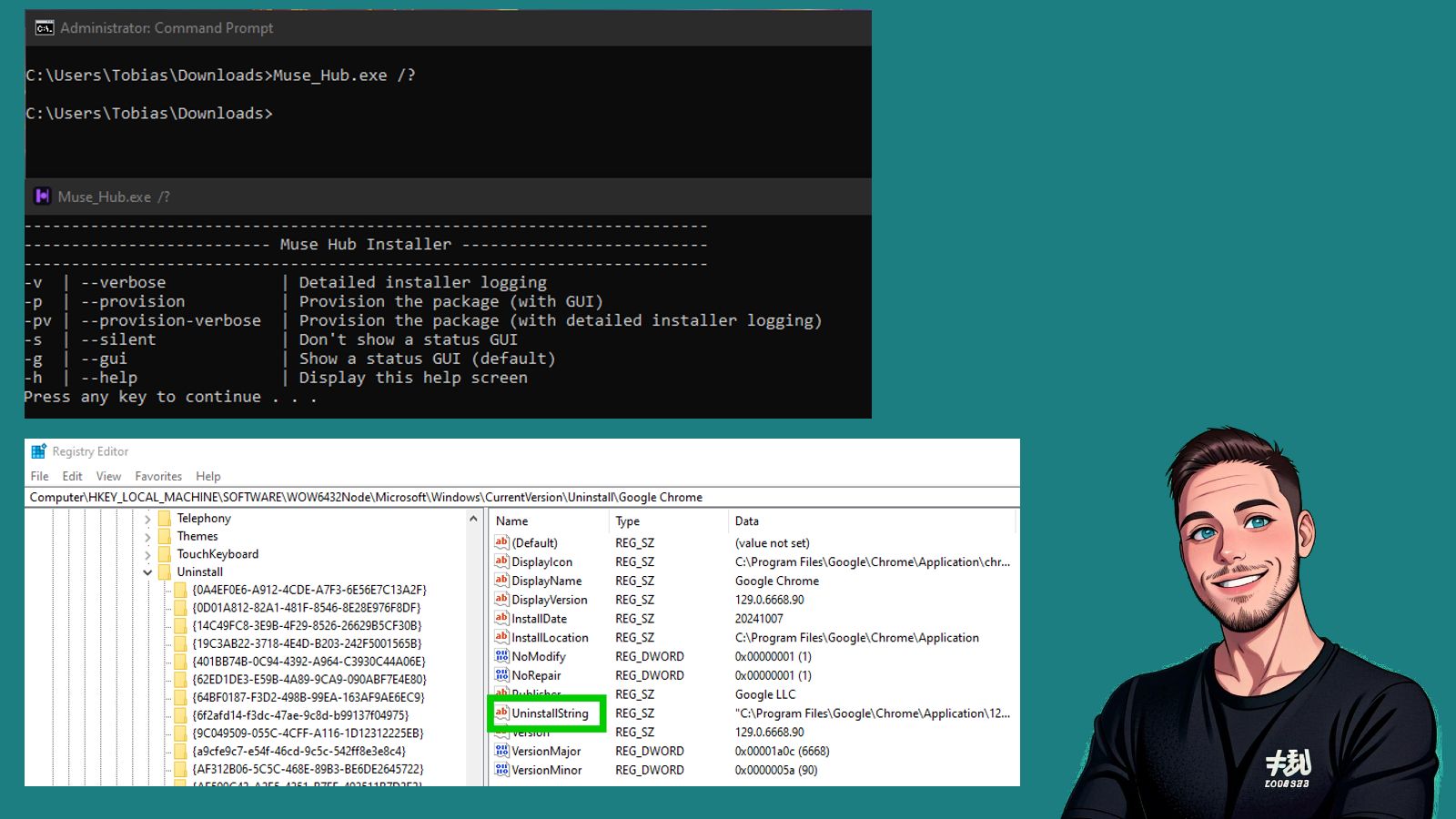Click the TouchKeyboard folder icon
1456x819 pixels.
pos(165,554)
